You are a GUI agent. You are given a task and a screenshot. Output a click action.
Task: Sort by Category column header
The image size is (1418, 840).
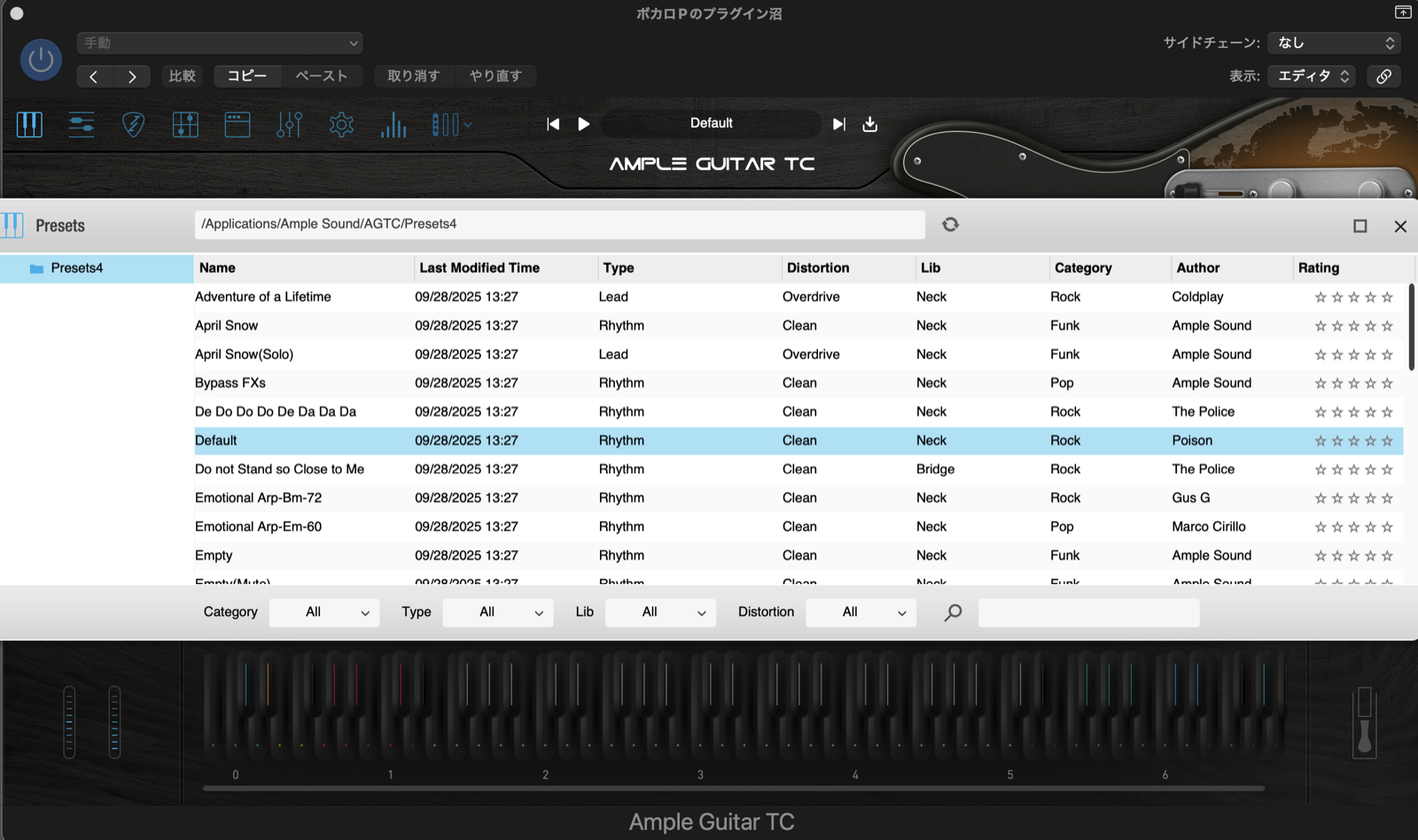click(x=1110, y=268)
